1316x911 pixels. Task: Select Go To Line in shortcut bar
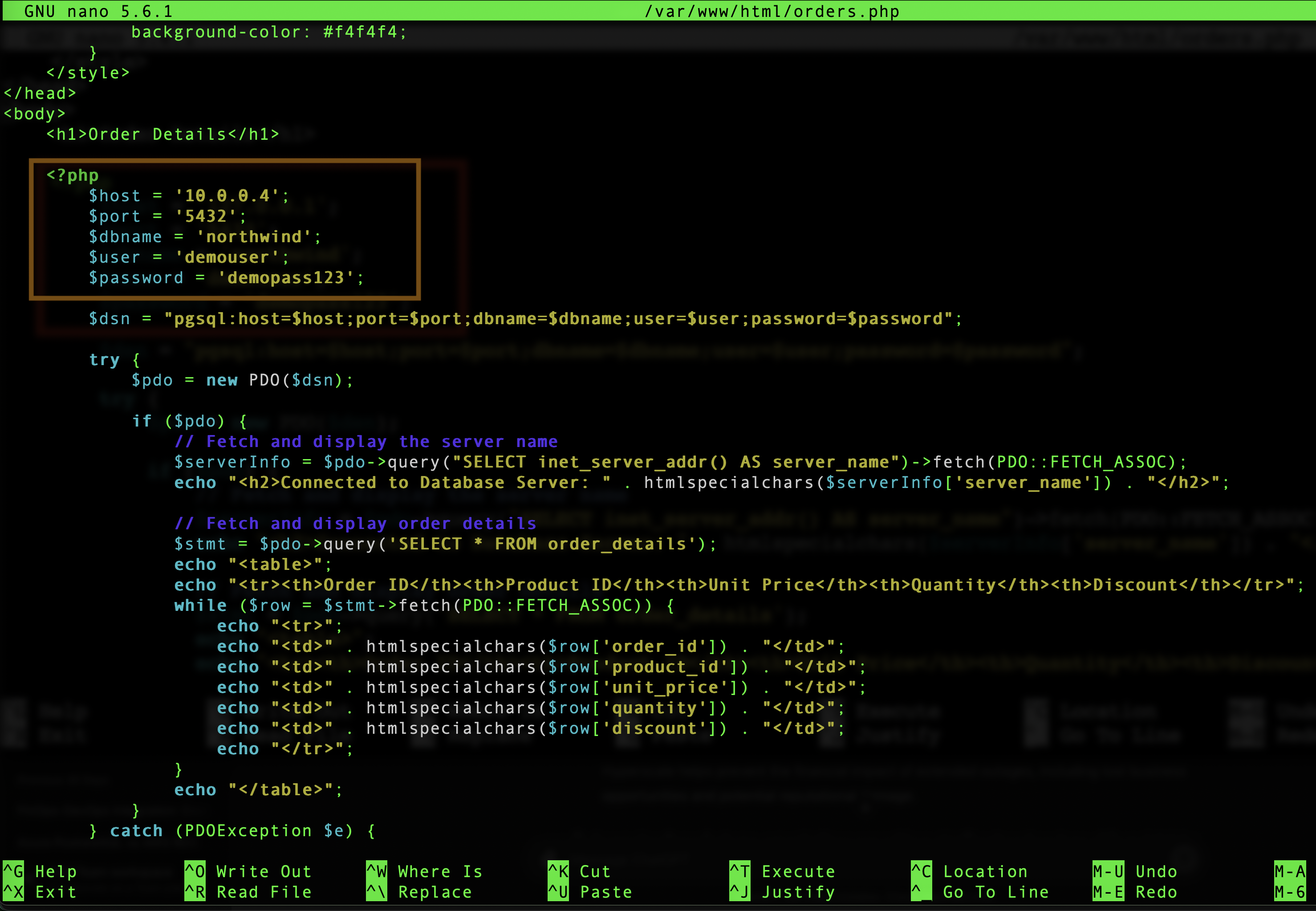pos(995,891)
